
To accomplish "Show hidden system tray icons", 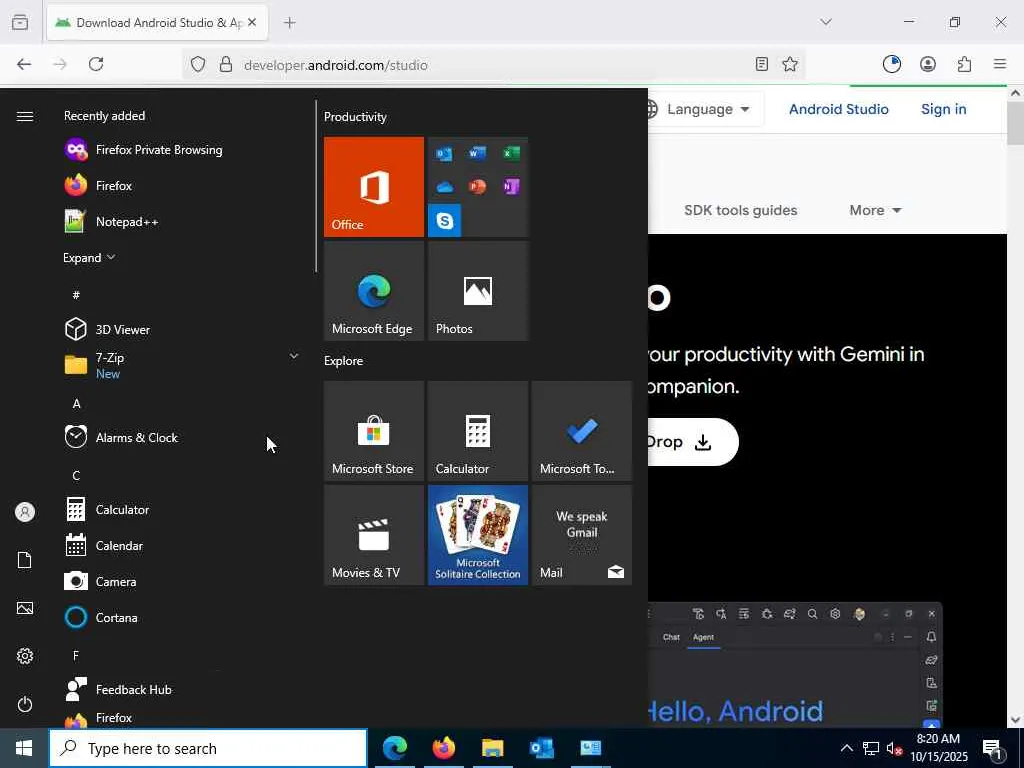I will click(846, 748).
